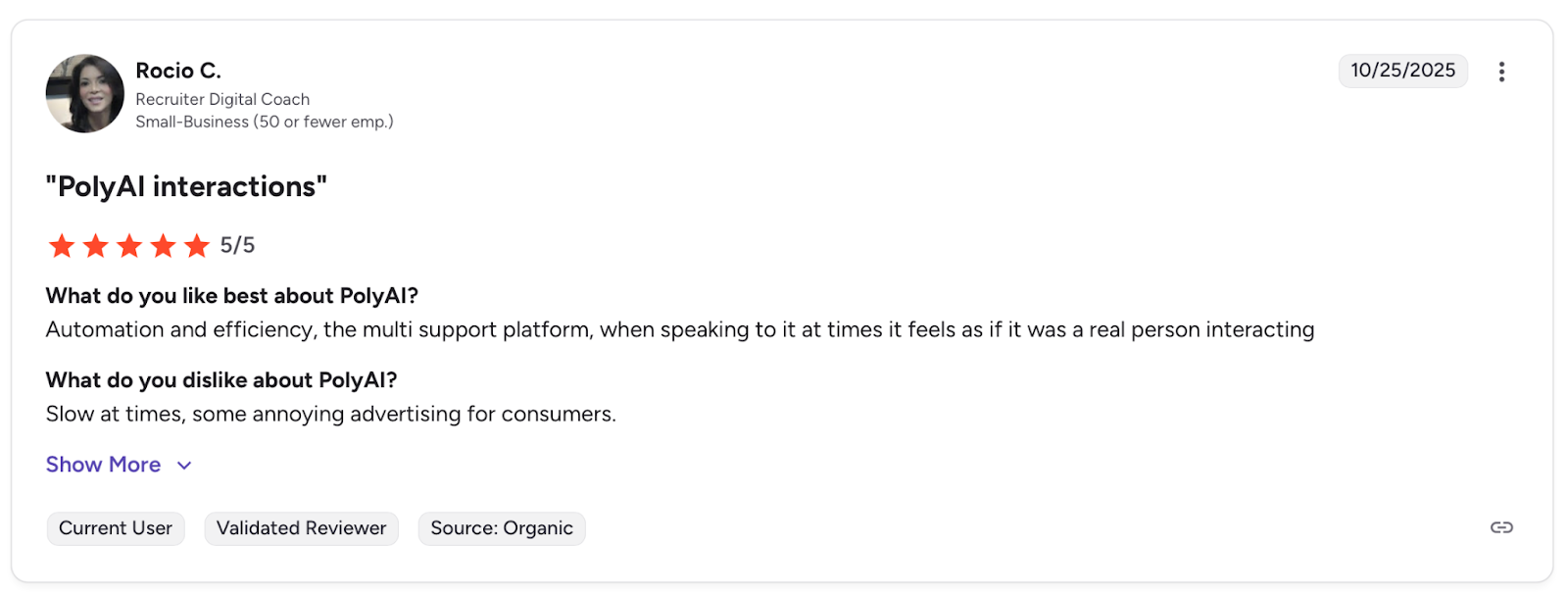
Task: Click the Small-Business company size text
Action: (264, 122)
